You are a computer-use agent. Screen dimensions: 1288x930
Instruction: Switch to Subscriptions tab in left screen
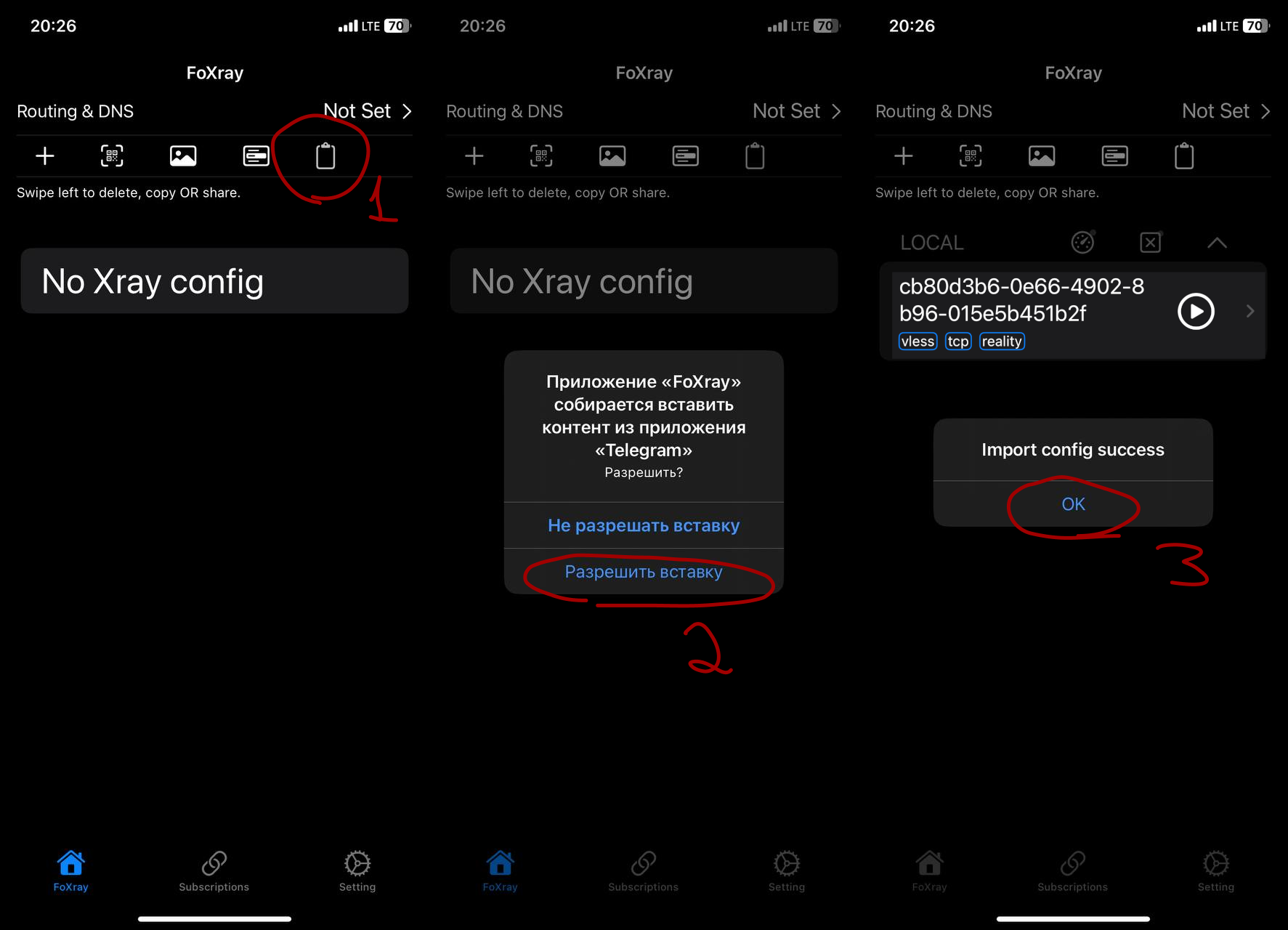(x=214, y=871)
